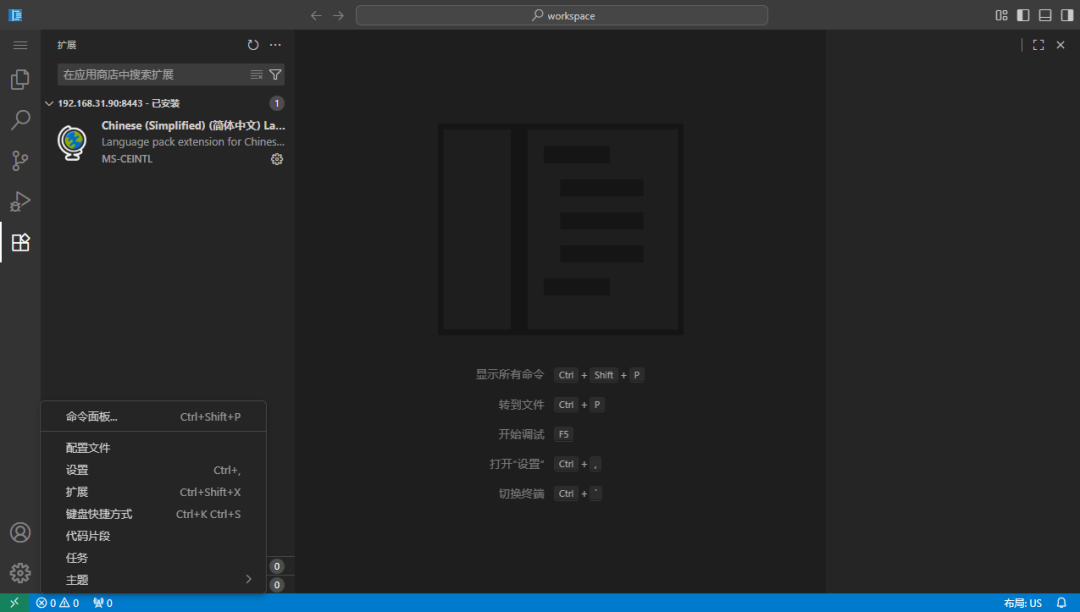The height and width of the screenshot is (612, 1080).
Task: Click the Extensions activity bar icon
Action: coord(20,242)
